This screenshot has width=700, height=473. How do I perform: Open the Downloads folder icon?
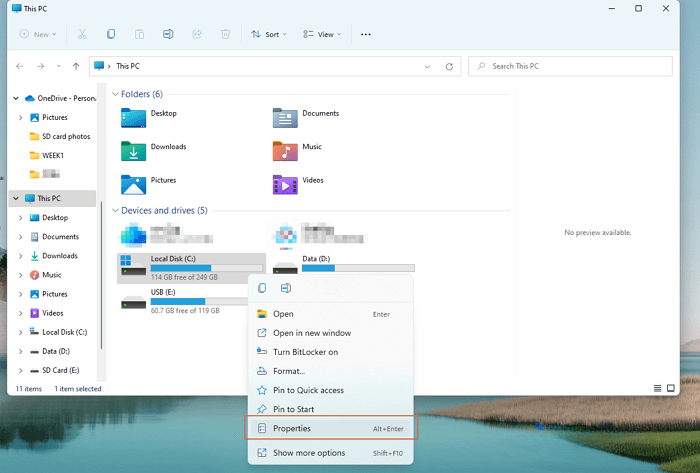pos(133,151)
